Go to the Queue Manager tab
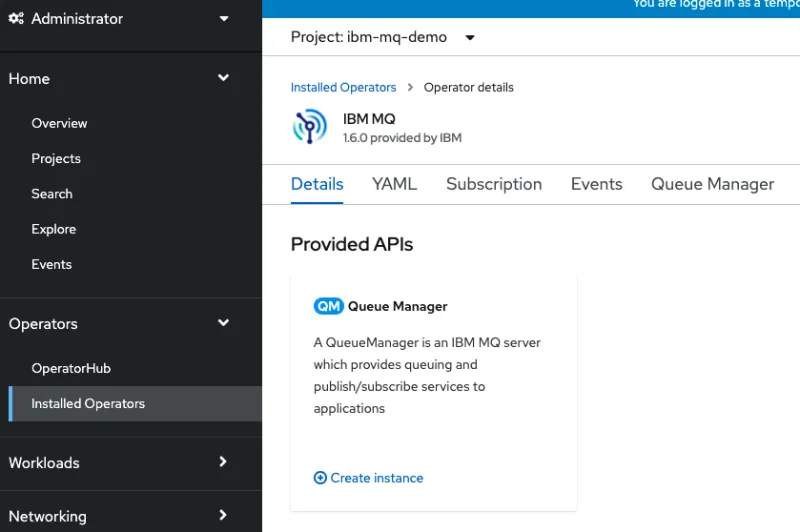800x532 pixels. coord(712,184)
